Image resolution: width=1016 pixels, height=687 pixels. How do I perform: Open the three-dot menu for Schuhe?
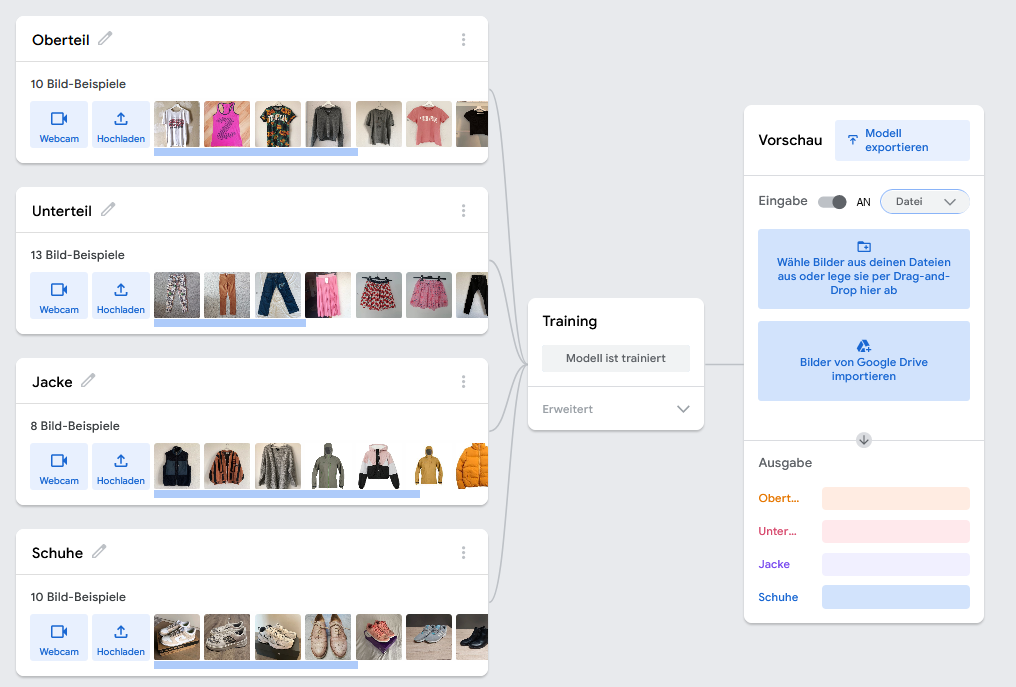pos(463,553)
